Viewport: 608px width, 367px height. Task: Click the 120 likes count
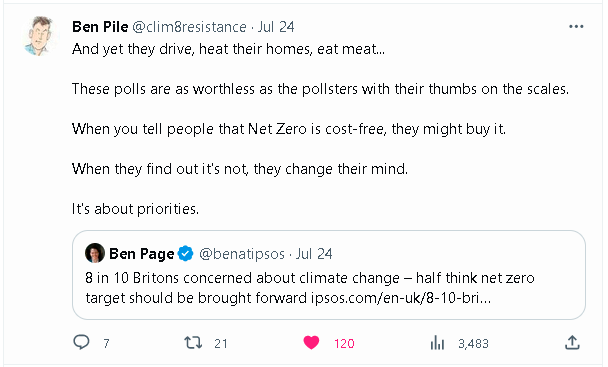coord(344,343)
